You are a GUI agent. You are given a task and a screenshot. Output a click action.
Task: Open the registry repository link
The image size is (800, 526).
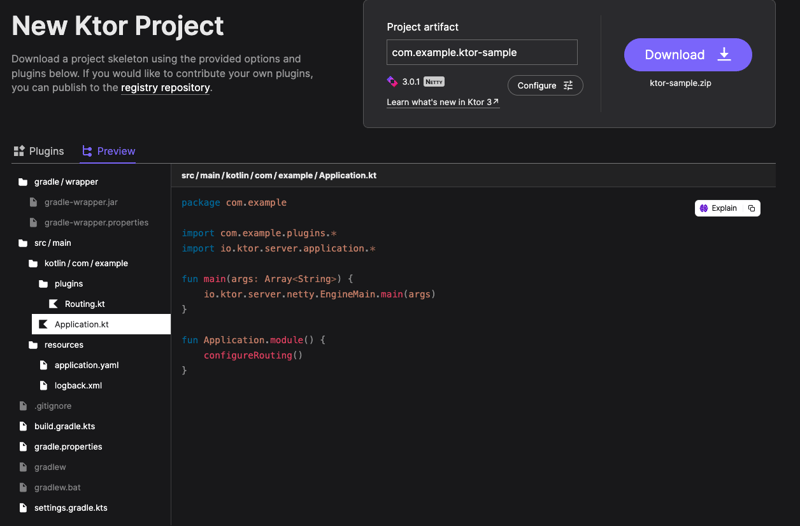[165, 88]
